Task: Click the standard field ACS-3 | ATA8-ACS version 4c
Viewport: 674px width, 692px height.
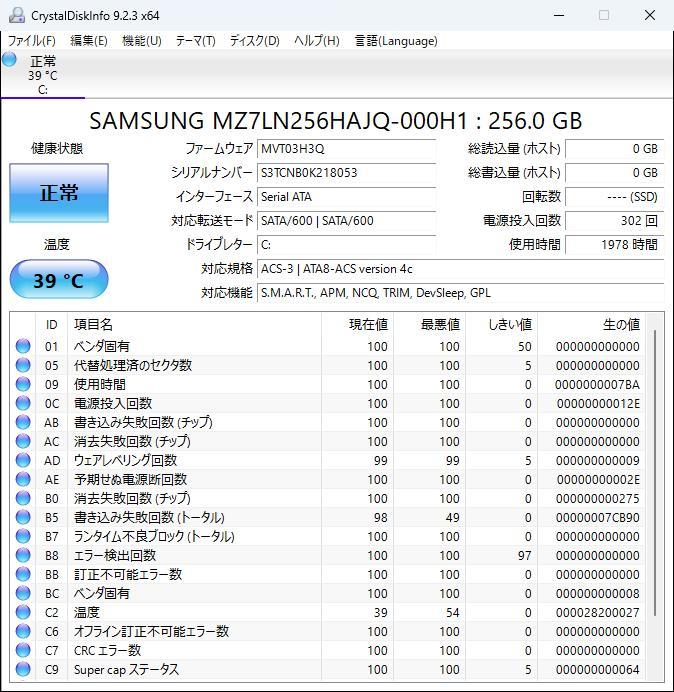Action: tap(460, 269)
